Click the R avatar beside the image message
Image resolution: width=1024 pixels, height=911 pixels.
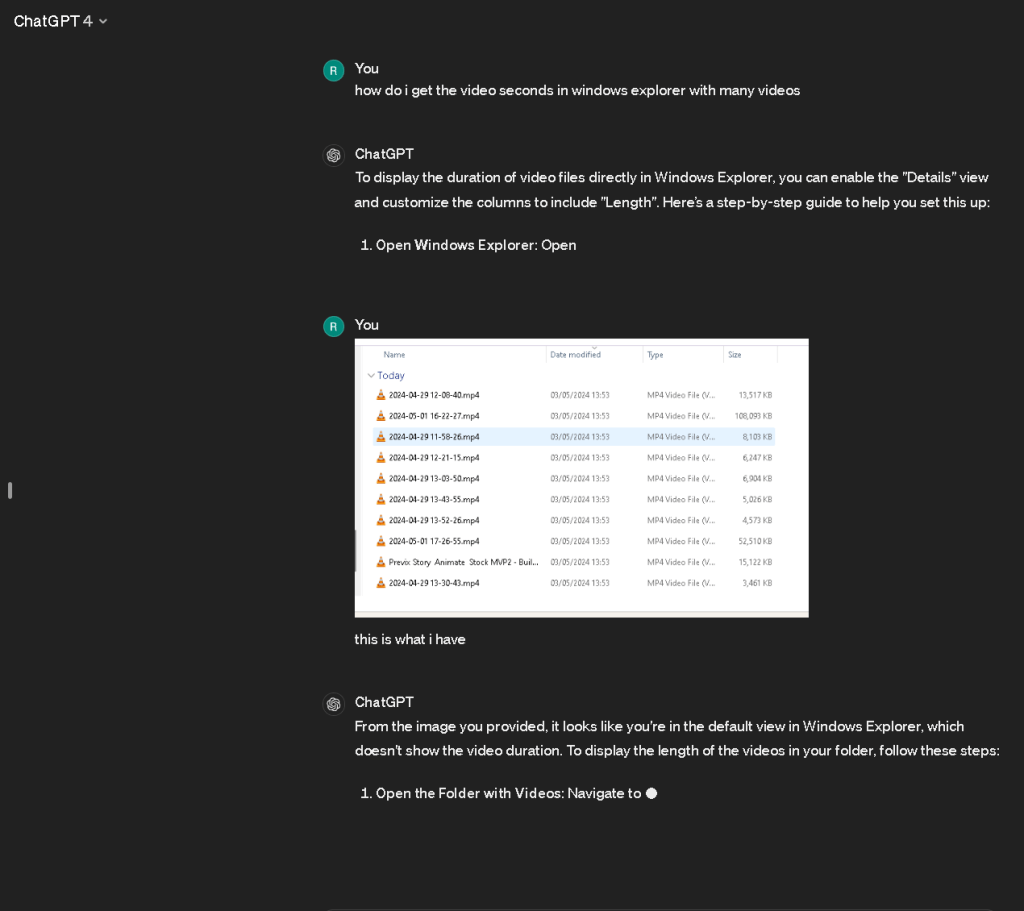click(334, 326)
